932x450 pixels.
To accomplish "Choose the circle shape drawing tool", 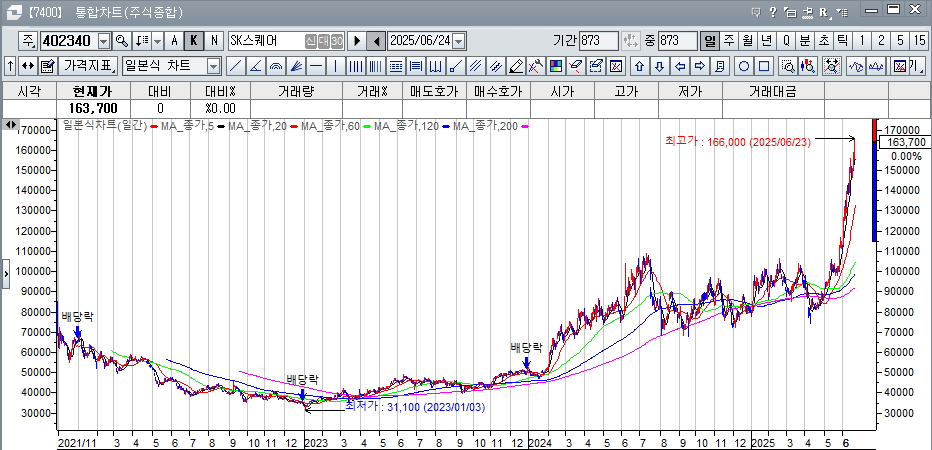I will [743, 66].
